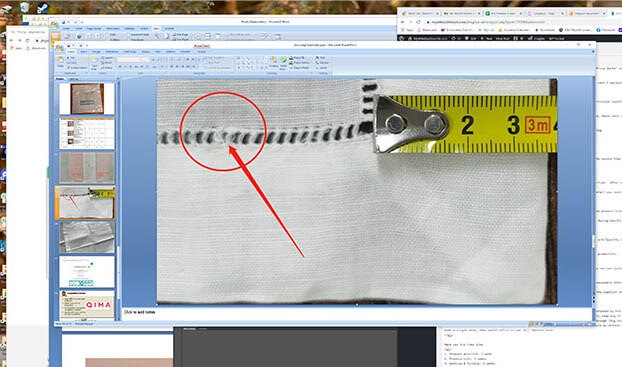Click the New Slide icon in PowerPoint
This screenshot has width=622, height=367.
click(94, 62)
